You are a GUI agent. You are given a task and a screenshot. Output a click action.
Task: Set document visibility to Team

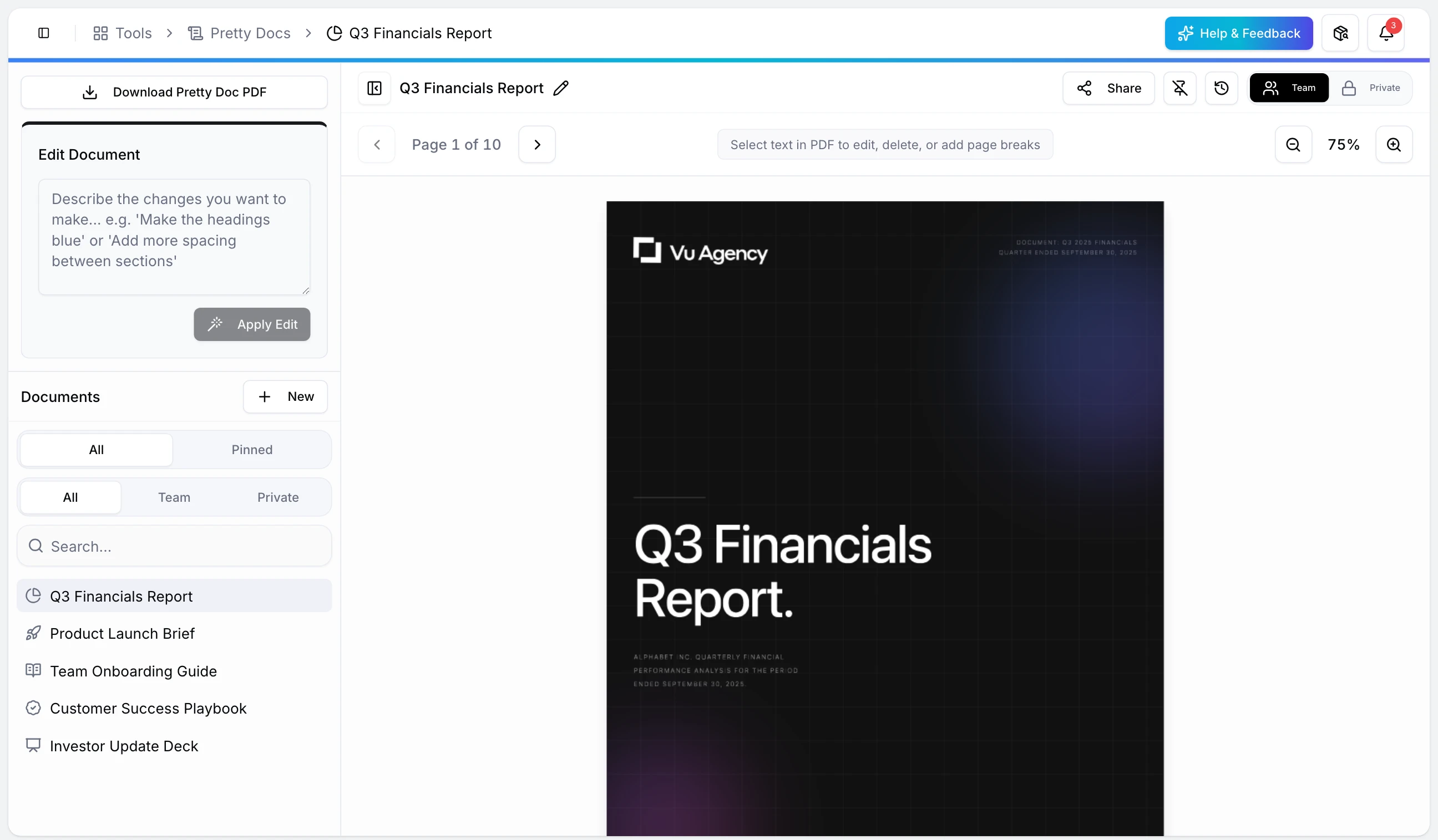click(1289, 88)
